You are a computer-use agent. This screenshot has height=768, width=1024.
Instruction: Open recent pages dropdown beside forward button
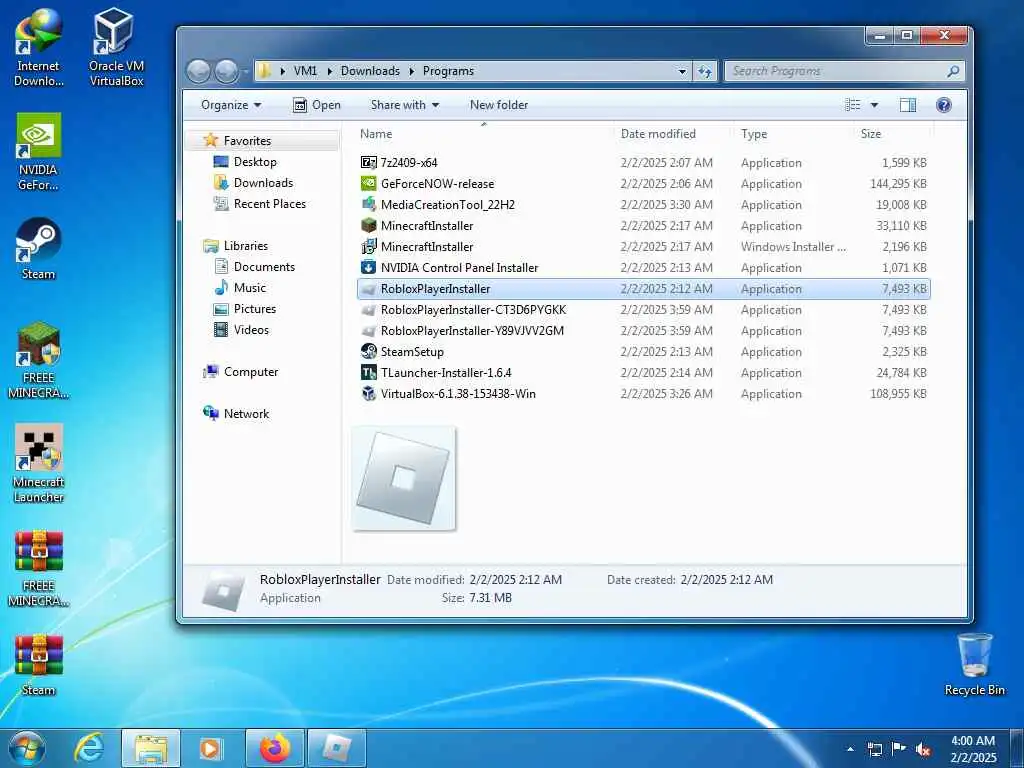click(x=245, y=71)
